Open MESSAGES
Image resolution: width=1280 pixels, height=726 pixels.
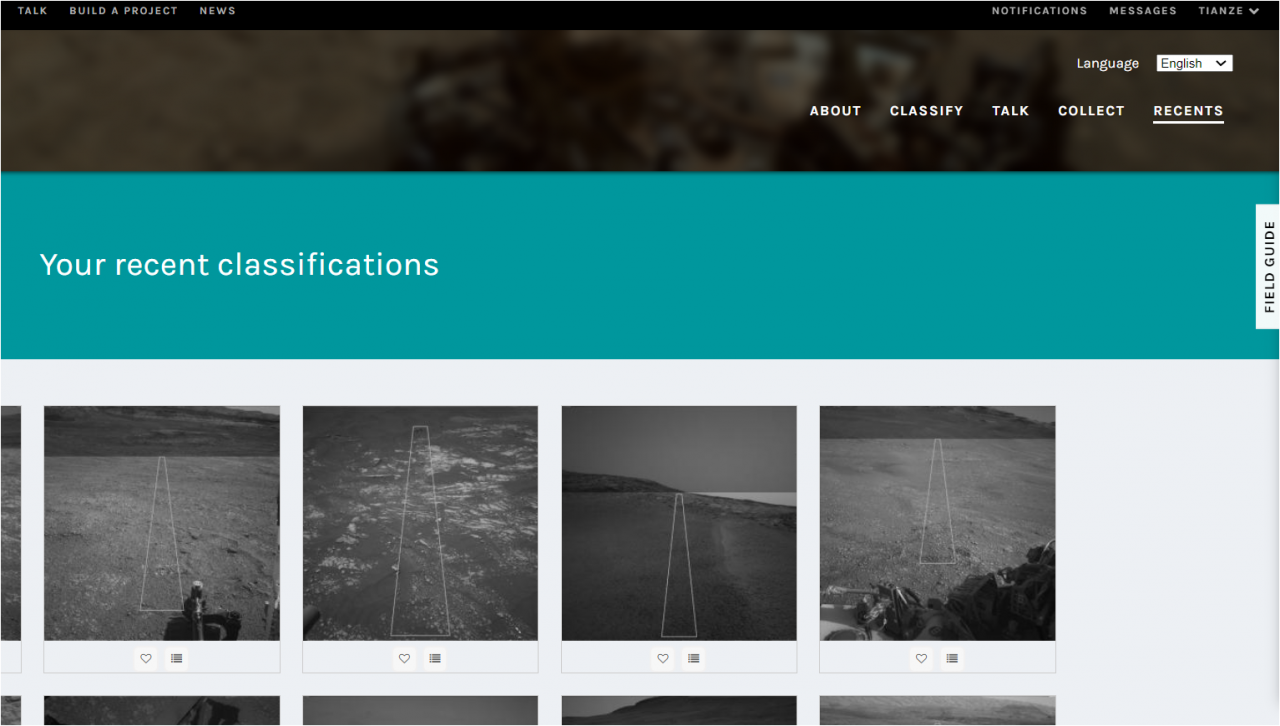(x=1142, y=11)
